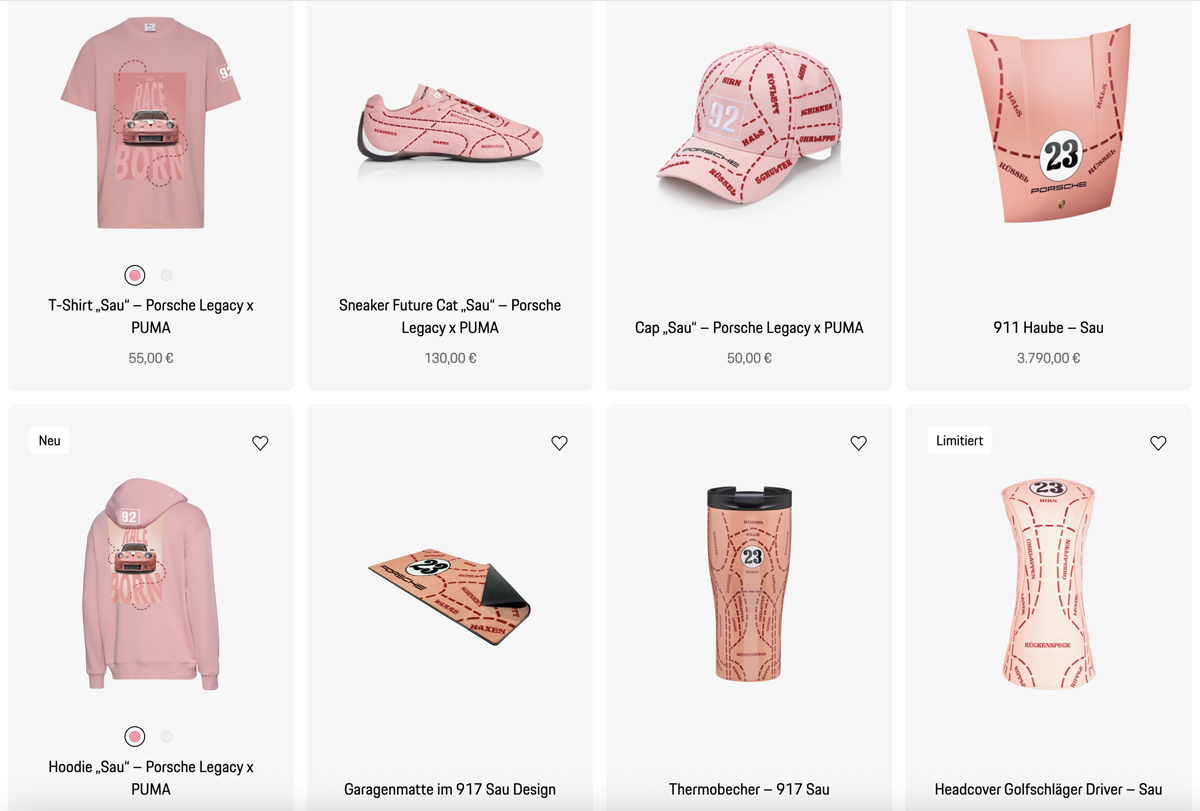The width and height of the screenshot is (1200, 811).
Task: Open Garagenmatte im 917 Sau Design title
Action: point(450,789)
